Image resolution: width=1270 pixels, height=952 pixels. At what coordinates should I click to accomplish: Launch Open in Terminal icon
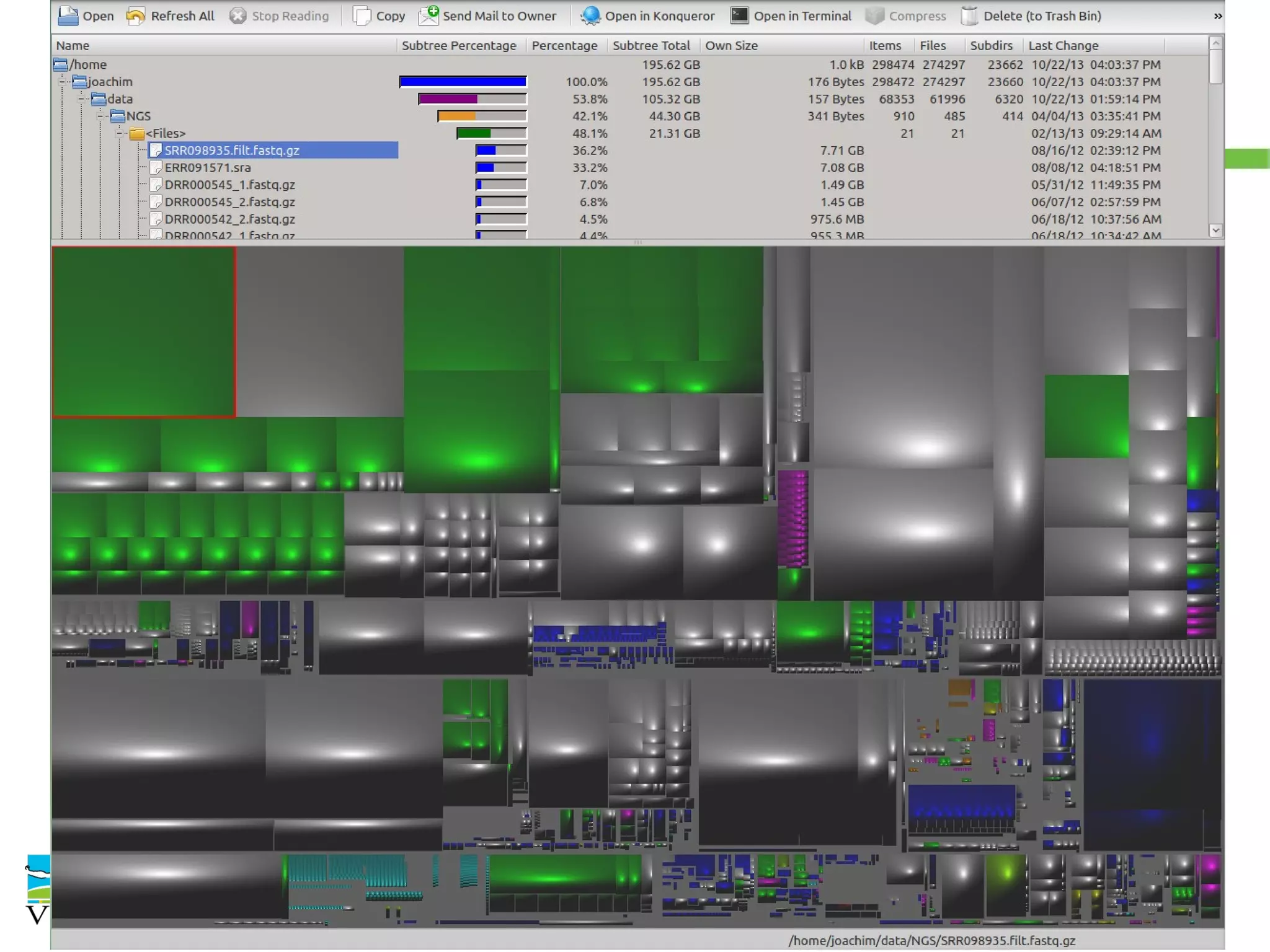point(739,16)
